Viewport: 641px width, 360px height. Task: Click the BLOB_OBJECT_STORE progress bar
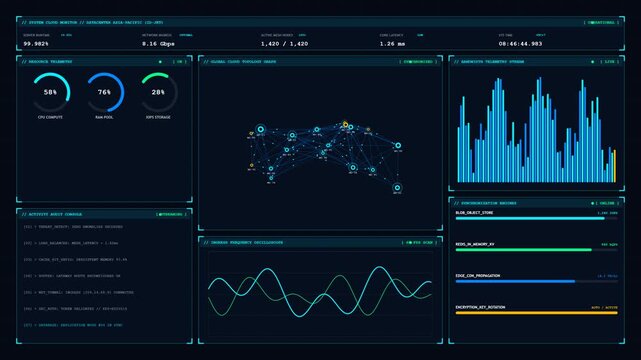(536, 219)
